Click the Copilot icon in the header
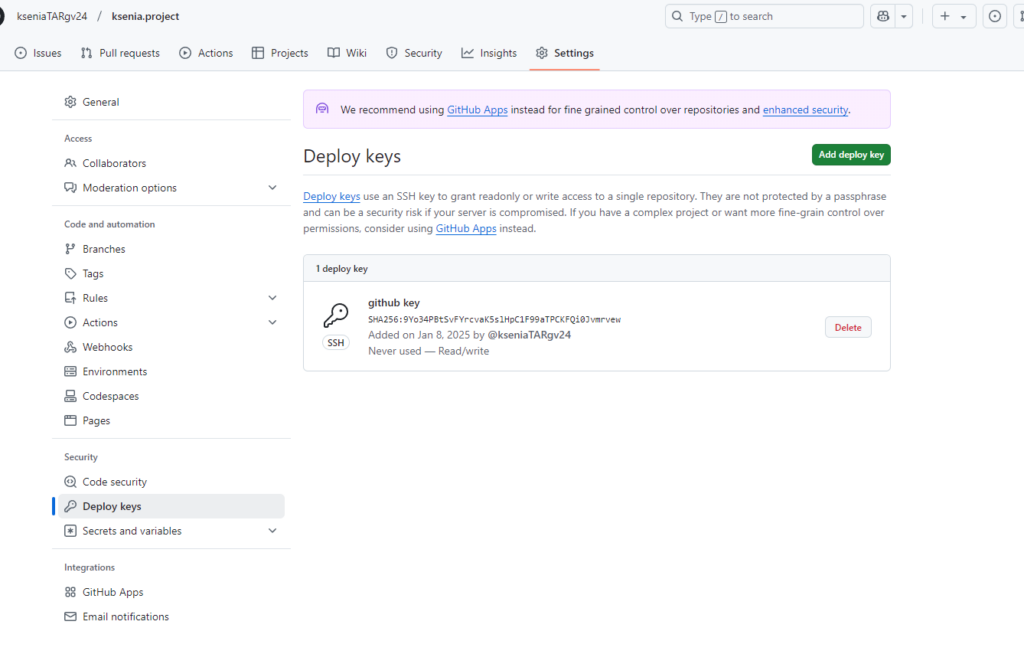Image resolution: width=1024 pixels, height=654 pixels. coord(883,17)
